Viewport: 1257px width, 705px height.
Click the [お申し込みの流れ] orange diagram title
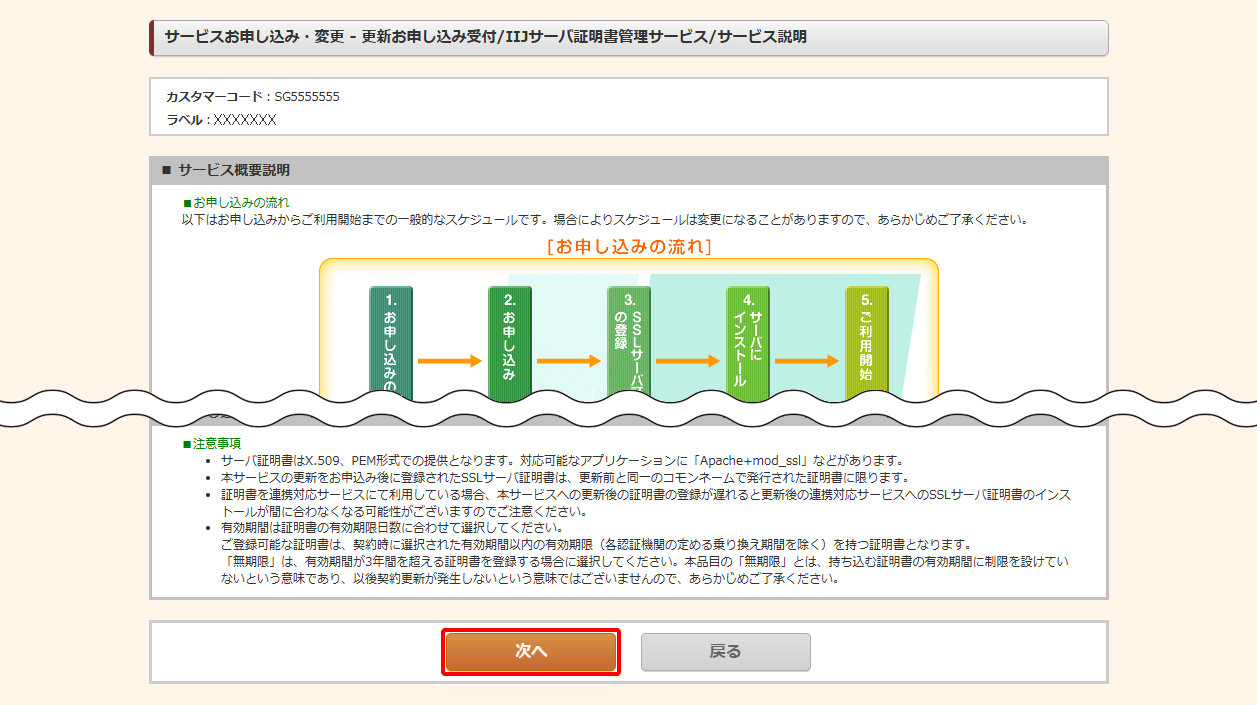[x=628, y=246]
